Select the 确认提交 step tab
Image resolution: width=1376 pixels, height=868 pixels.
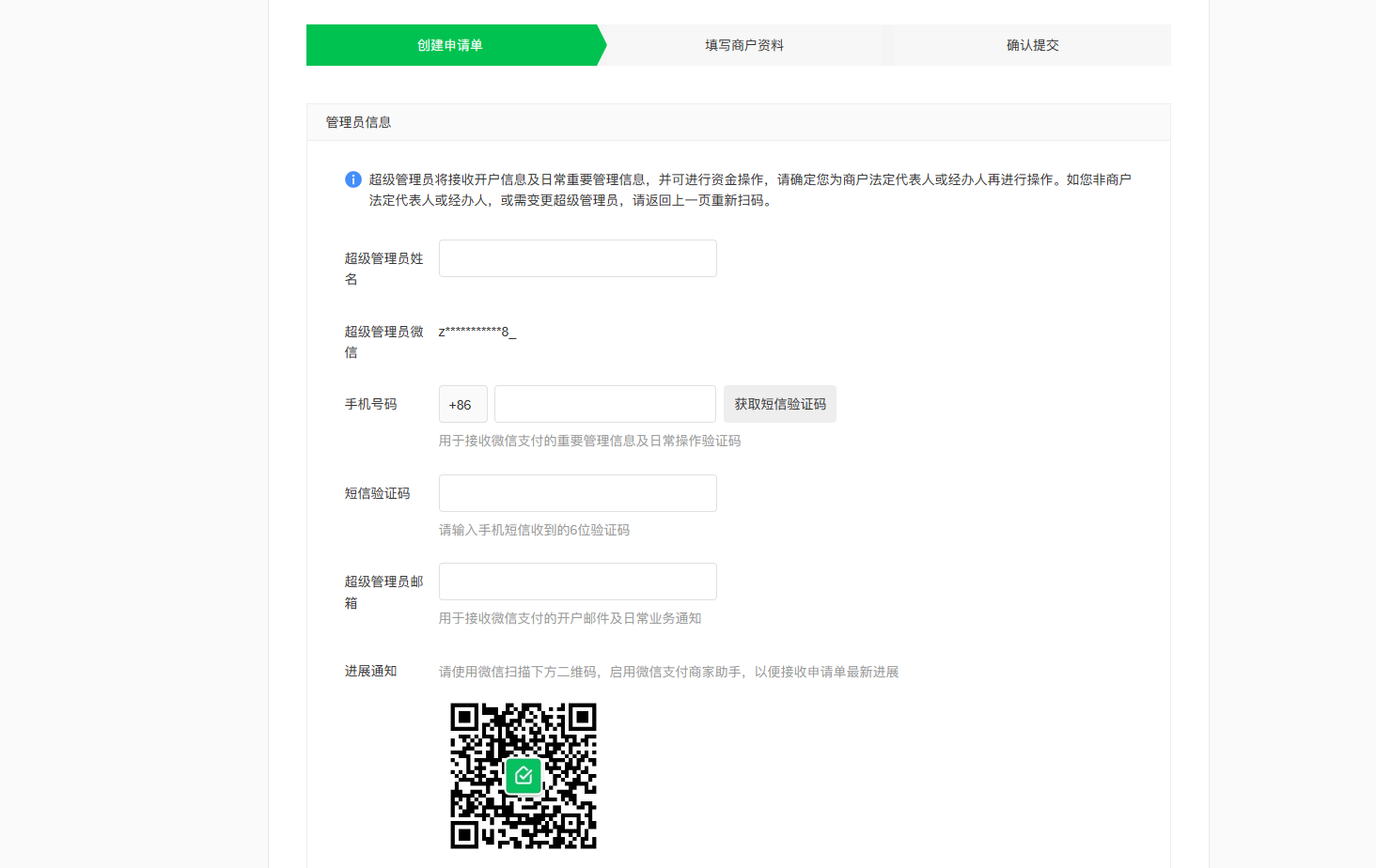[1033, 45]
